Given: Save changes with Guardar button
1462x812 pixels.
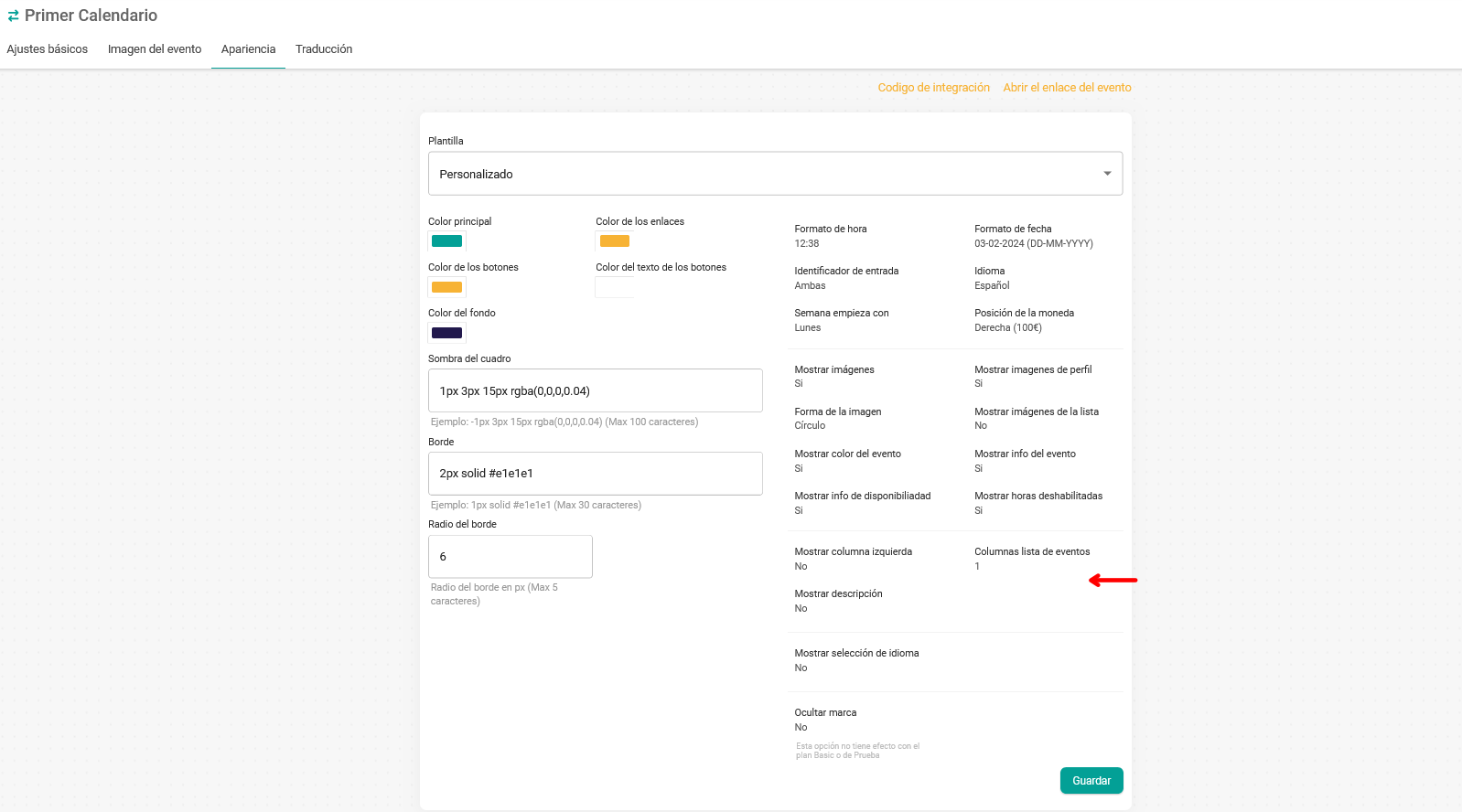Looking at the screenshot, I should [1091, 781].
